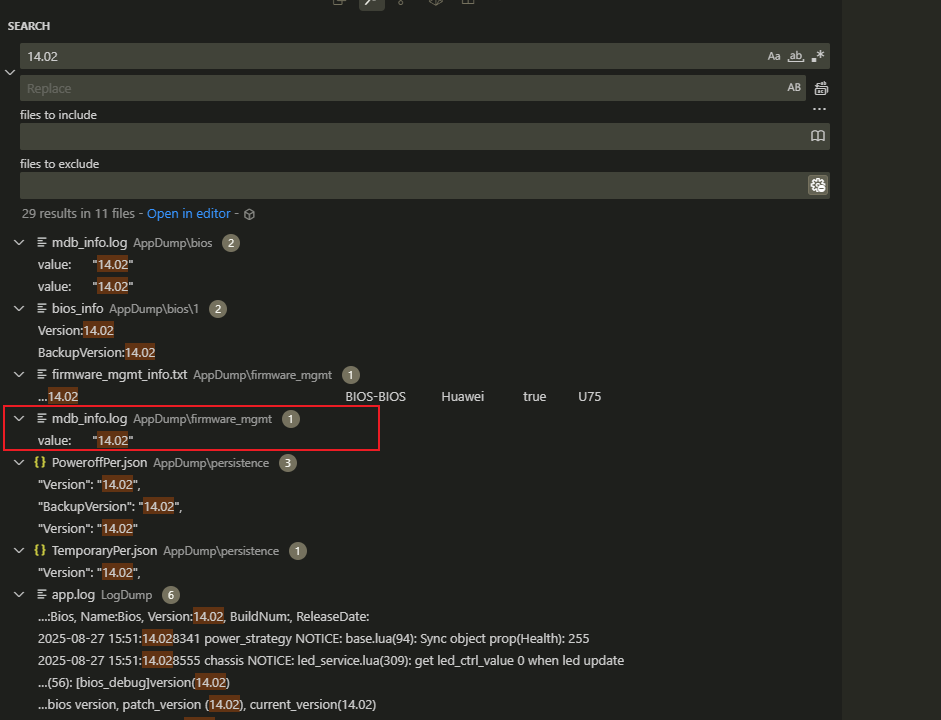
Task: Open mdb_info.log under AppDump\firmware_mgmt
Action: point(89,419)
